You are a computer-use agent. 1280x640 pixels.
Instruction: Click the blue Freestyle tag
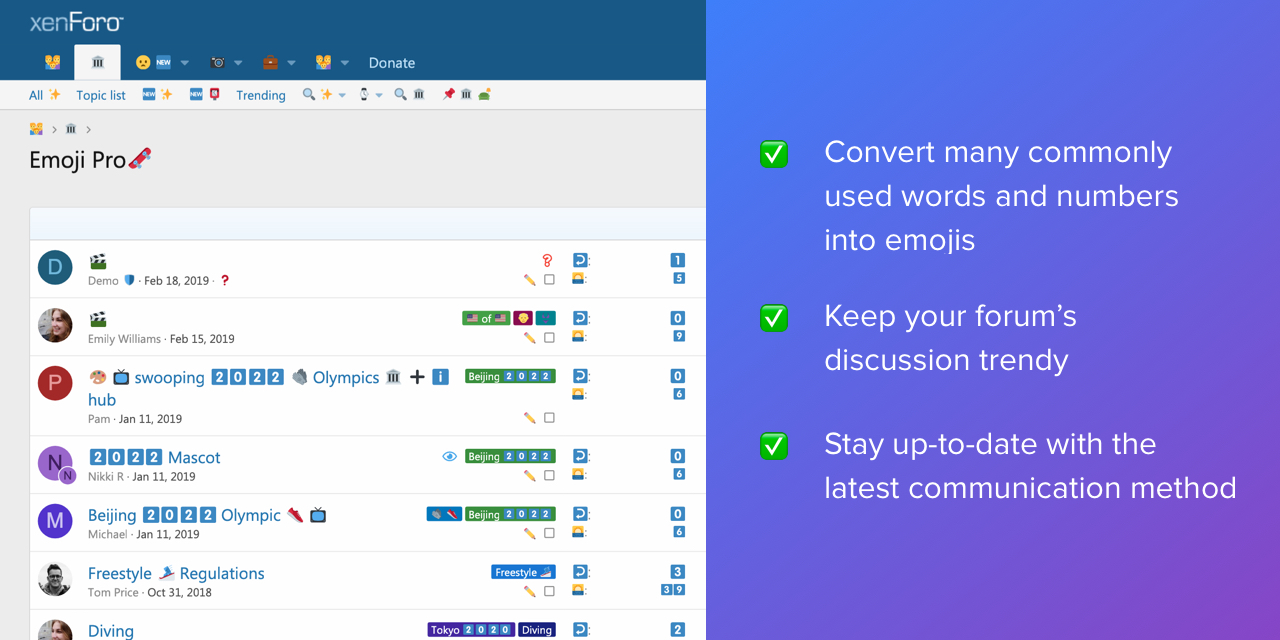[523, 572]
